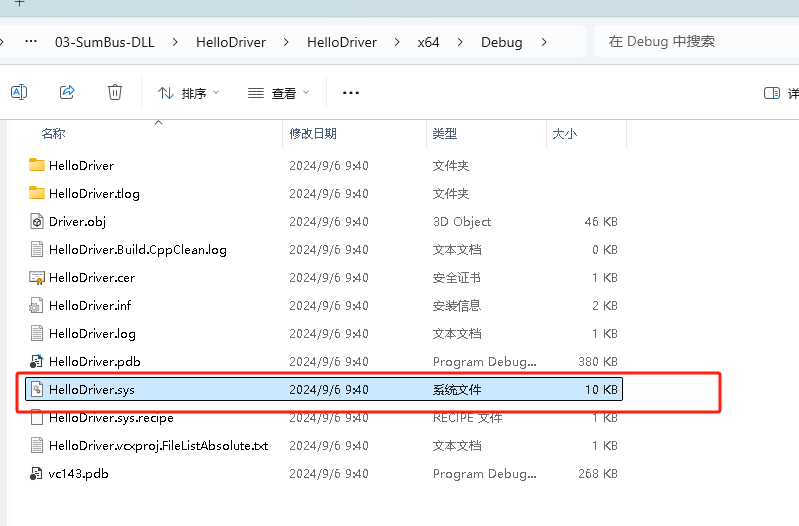Image resolution: width=799 pixels, height=526 pixels.
Task: Toggle the details pane icon
Action: click(771, 93)
